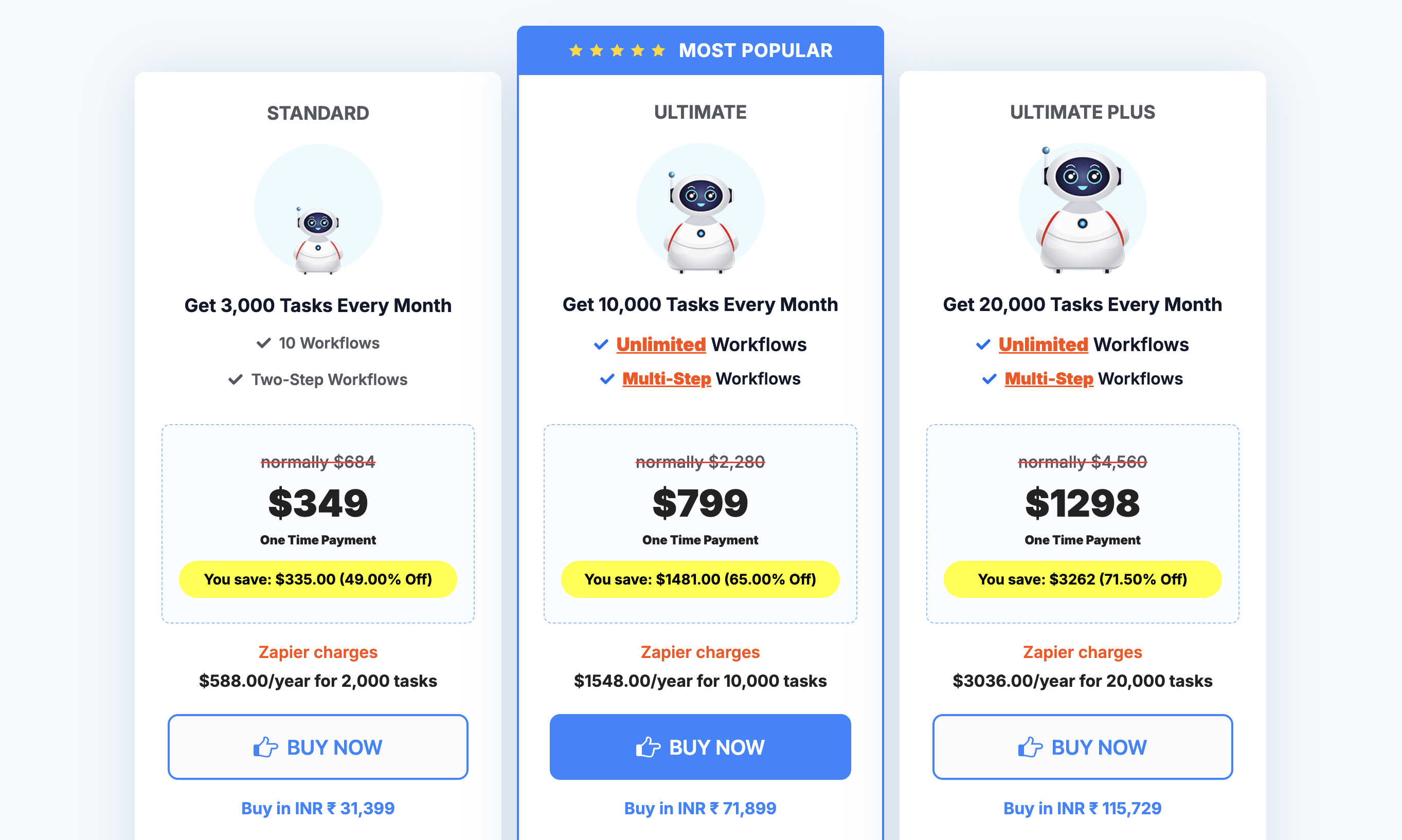
Task: Click the last star in MOST POPULAR banner
Action: [658, 50]
